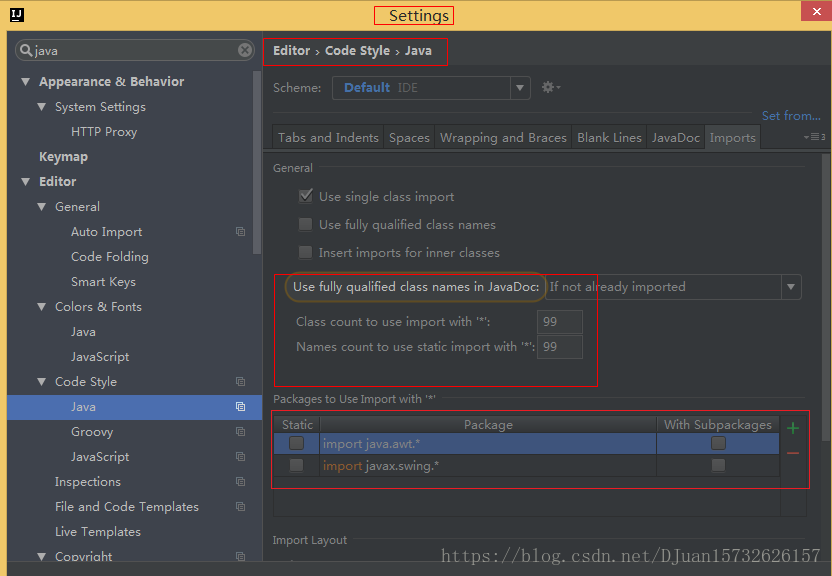This screenshot has height=576, width=832.
Task: Open File and Code Templates
Action: coord(127,507)
